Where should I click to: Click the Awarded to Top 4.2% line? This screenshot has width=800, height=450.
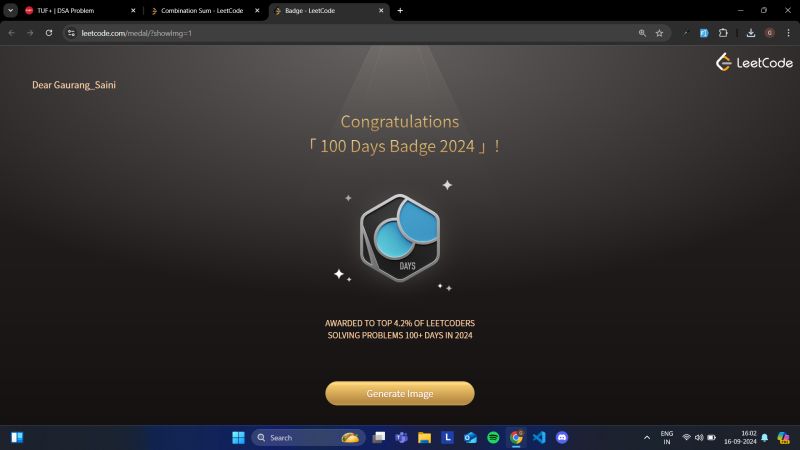click(399, 323)
